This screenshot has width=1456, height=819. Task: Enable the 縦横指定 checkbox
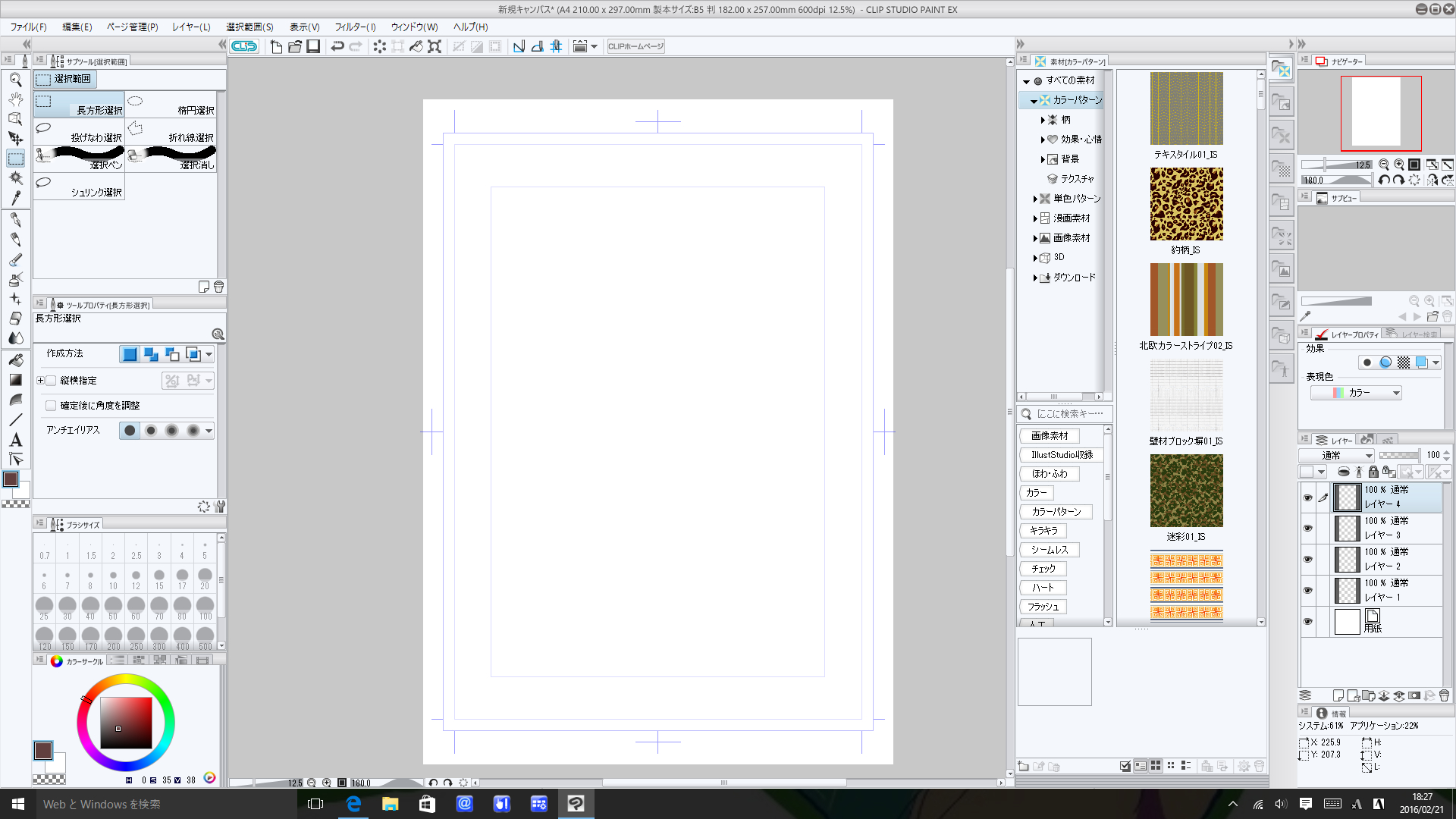tap(52, 381)
